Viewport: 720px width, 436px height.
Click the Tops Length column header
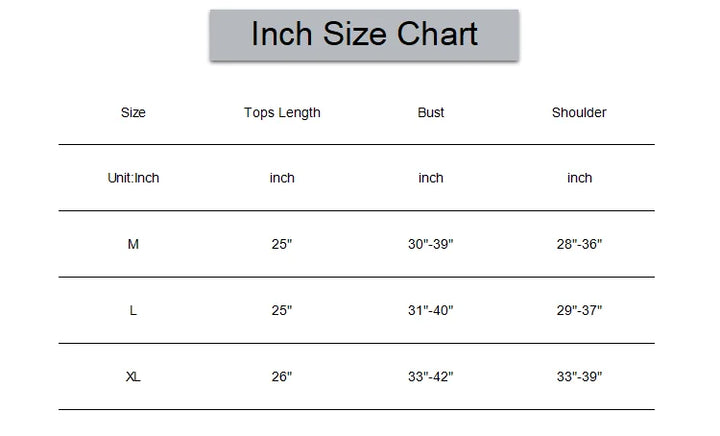pos(282,113)
